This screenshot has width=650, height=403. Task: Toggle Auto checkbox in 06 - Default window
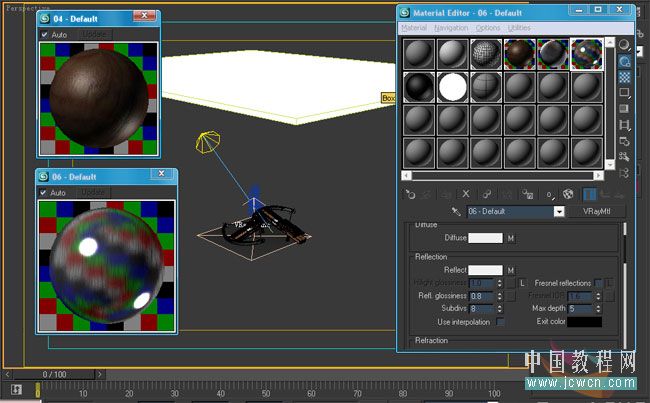43,192
